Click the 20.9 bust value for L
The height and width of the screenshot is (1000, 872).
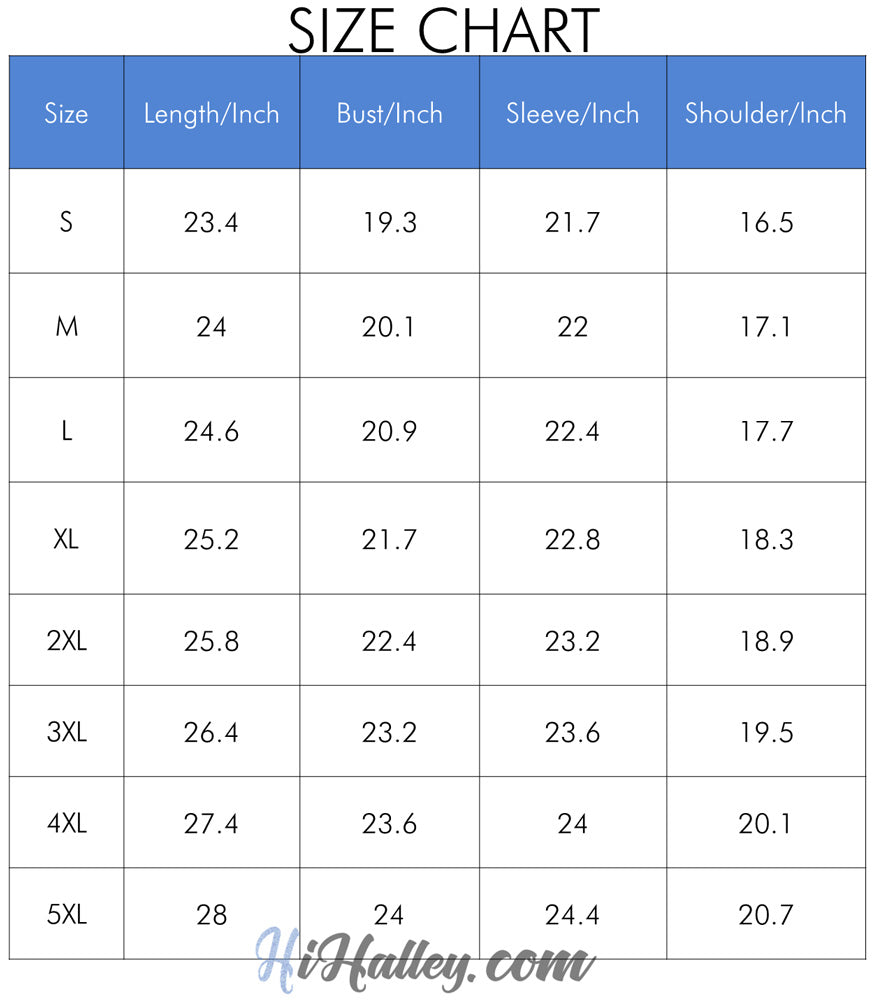pyautogui.click(x=389, y=432)
